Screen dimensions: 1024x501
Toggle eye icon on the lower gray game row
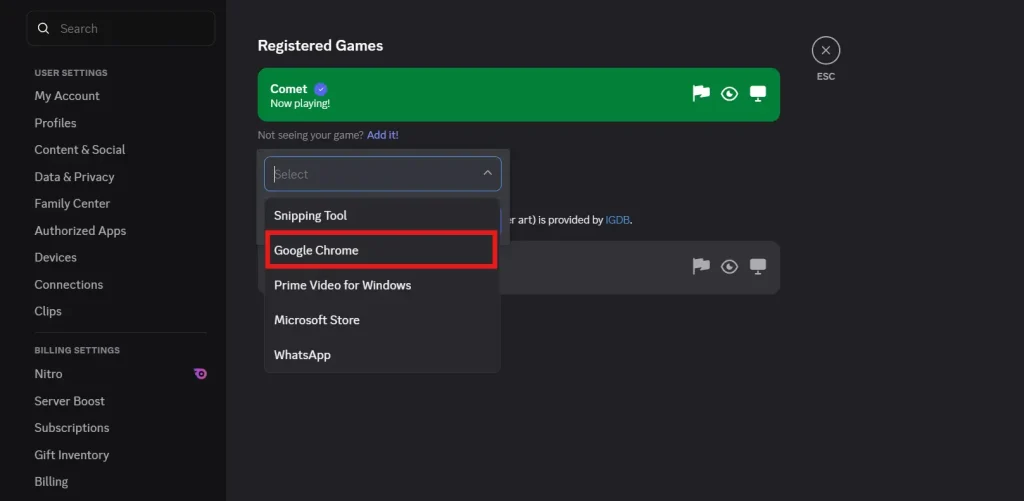click(730, 266)
